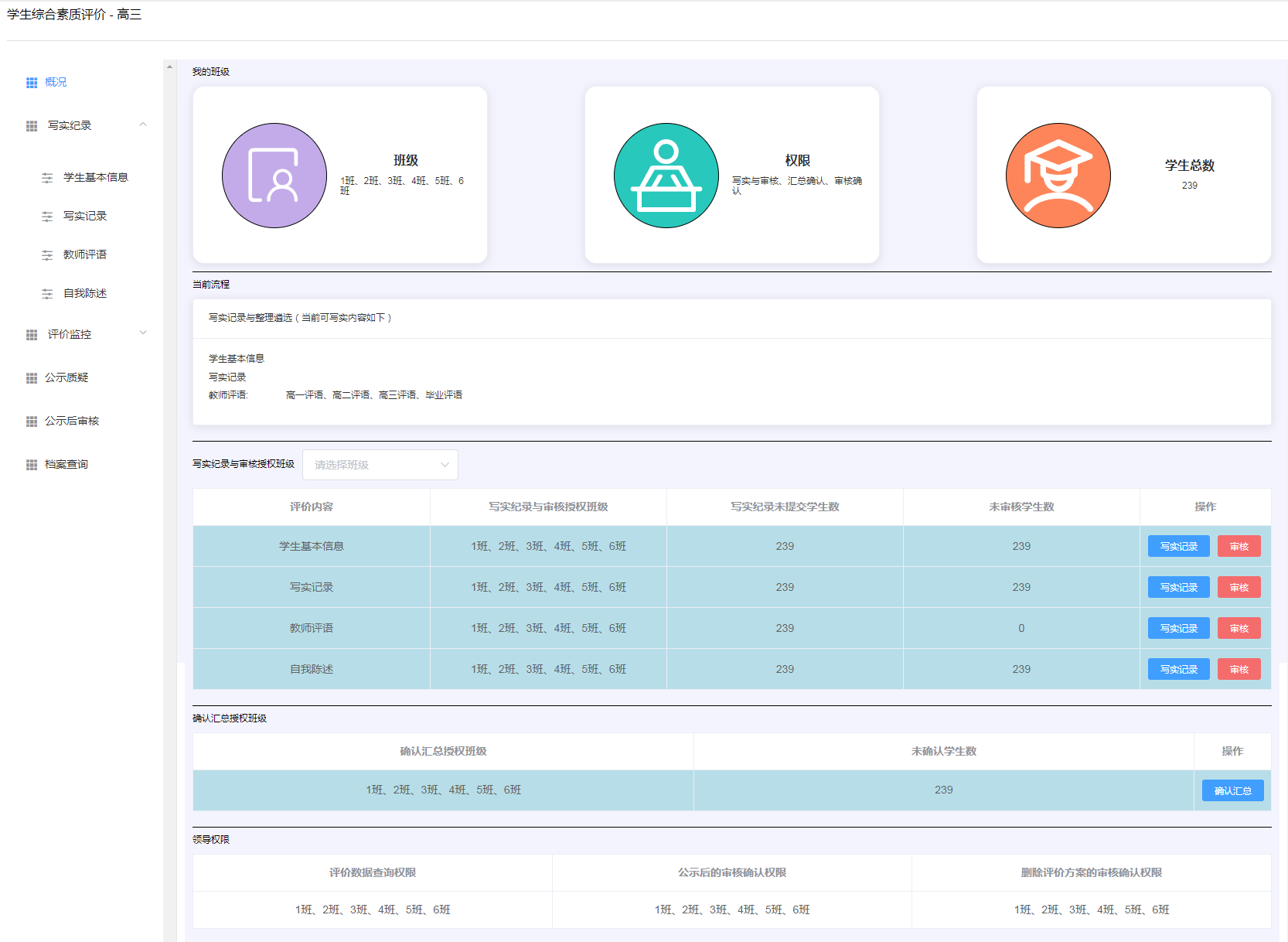Click 未确认学生数 column header
Screen dimensions: 1288x942
coord(944,751)
